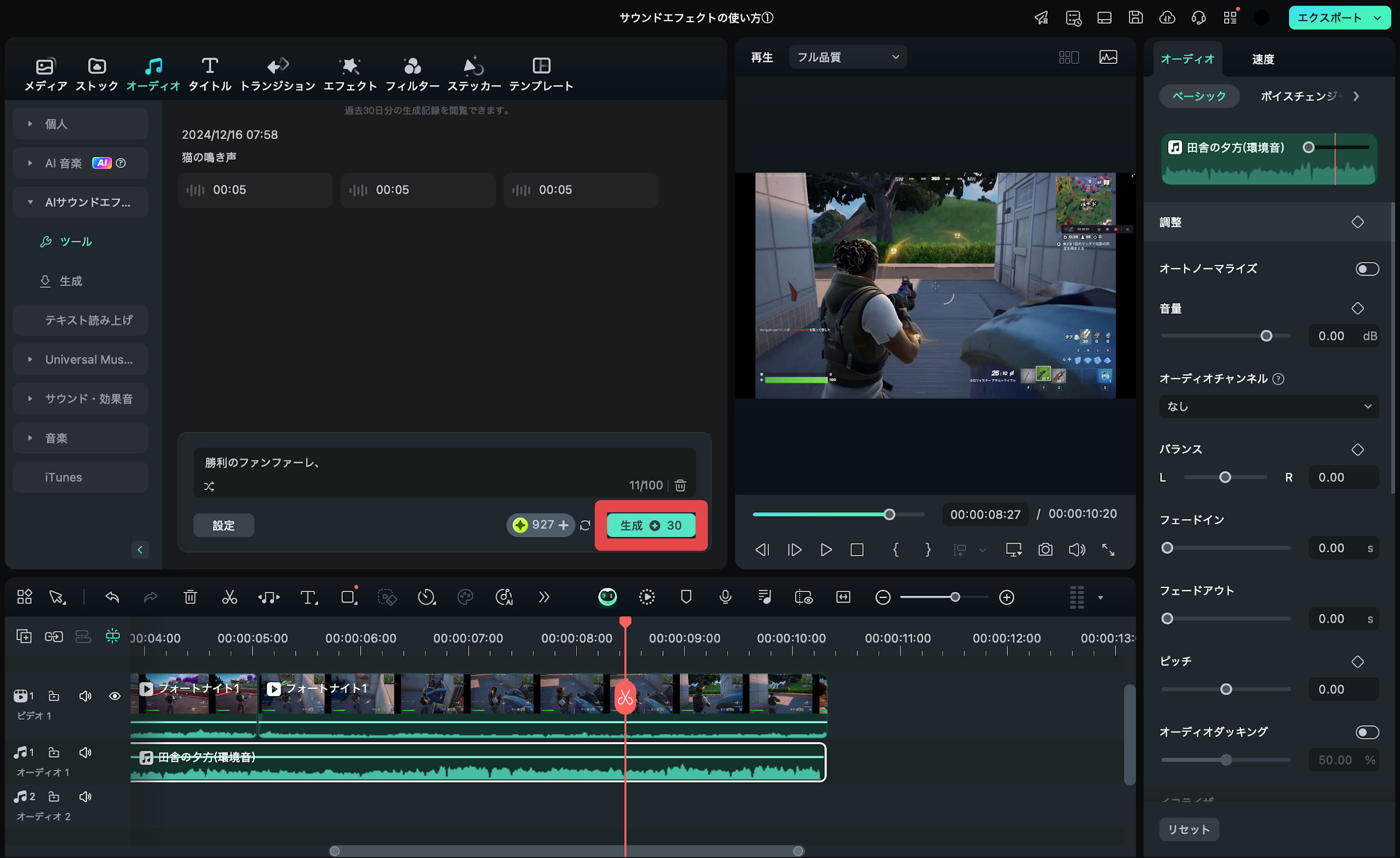
Task: Lock the オーディオ 2 track
Action: click(x=53, y=796)
